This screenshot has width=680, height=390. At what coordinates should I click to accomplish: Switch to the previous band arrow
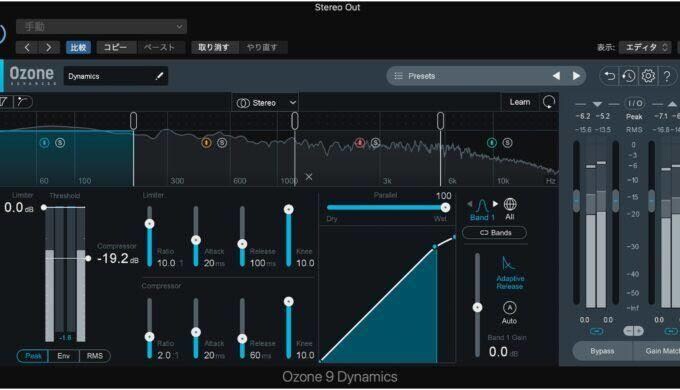click(470, 204)
